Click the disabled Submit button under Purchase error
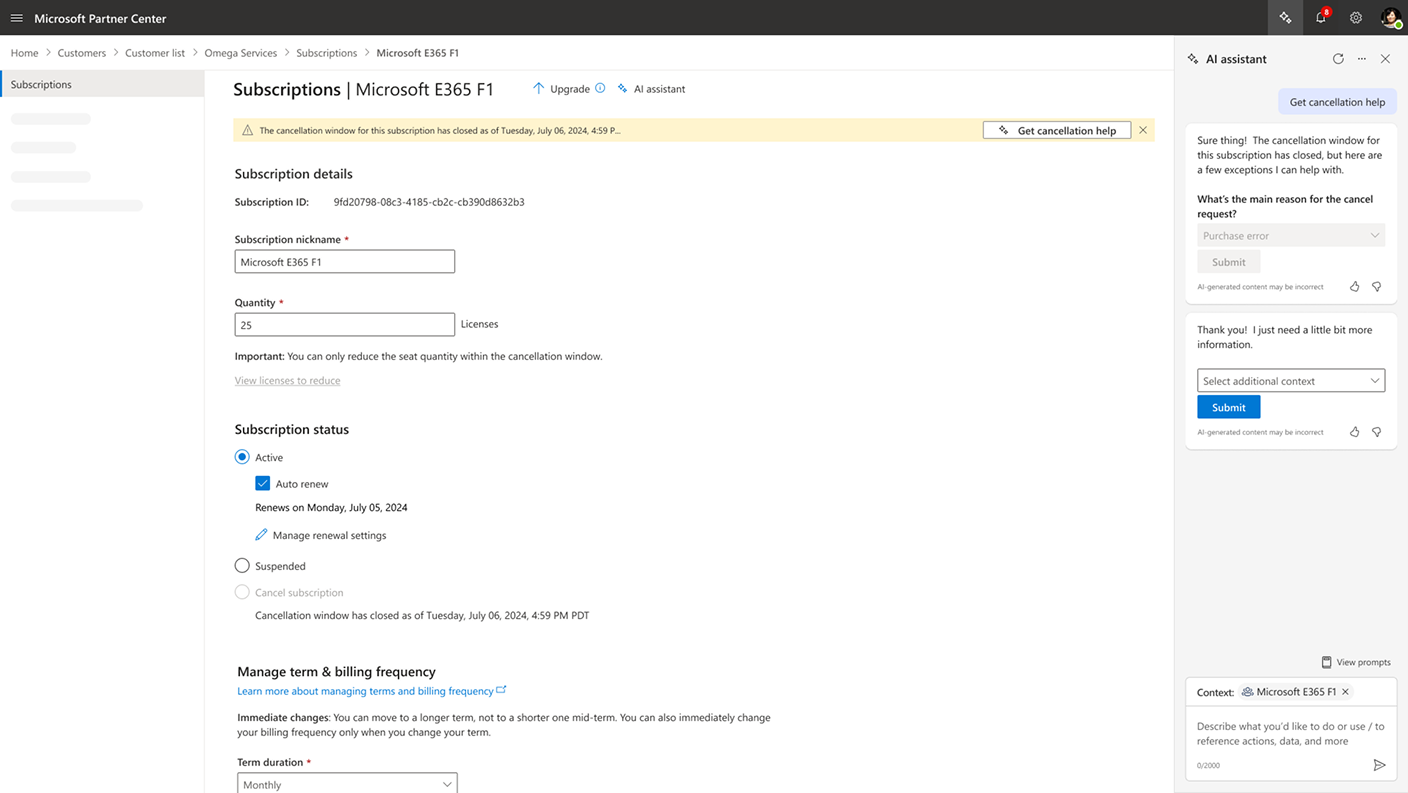 pos(1228,262)
